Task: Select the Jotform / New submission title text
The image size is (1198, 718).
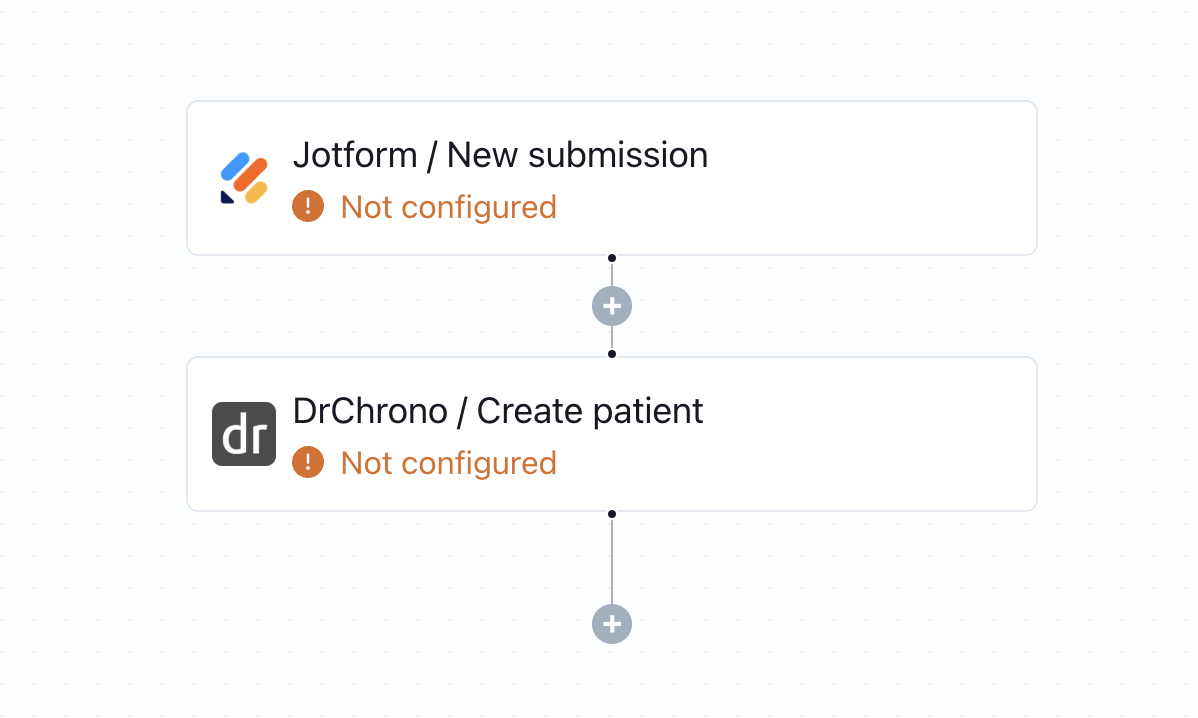Action: coord(500,155)
